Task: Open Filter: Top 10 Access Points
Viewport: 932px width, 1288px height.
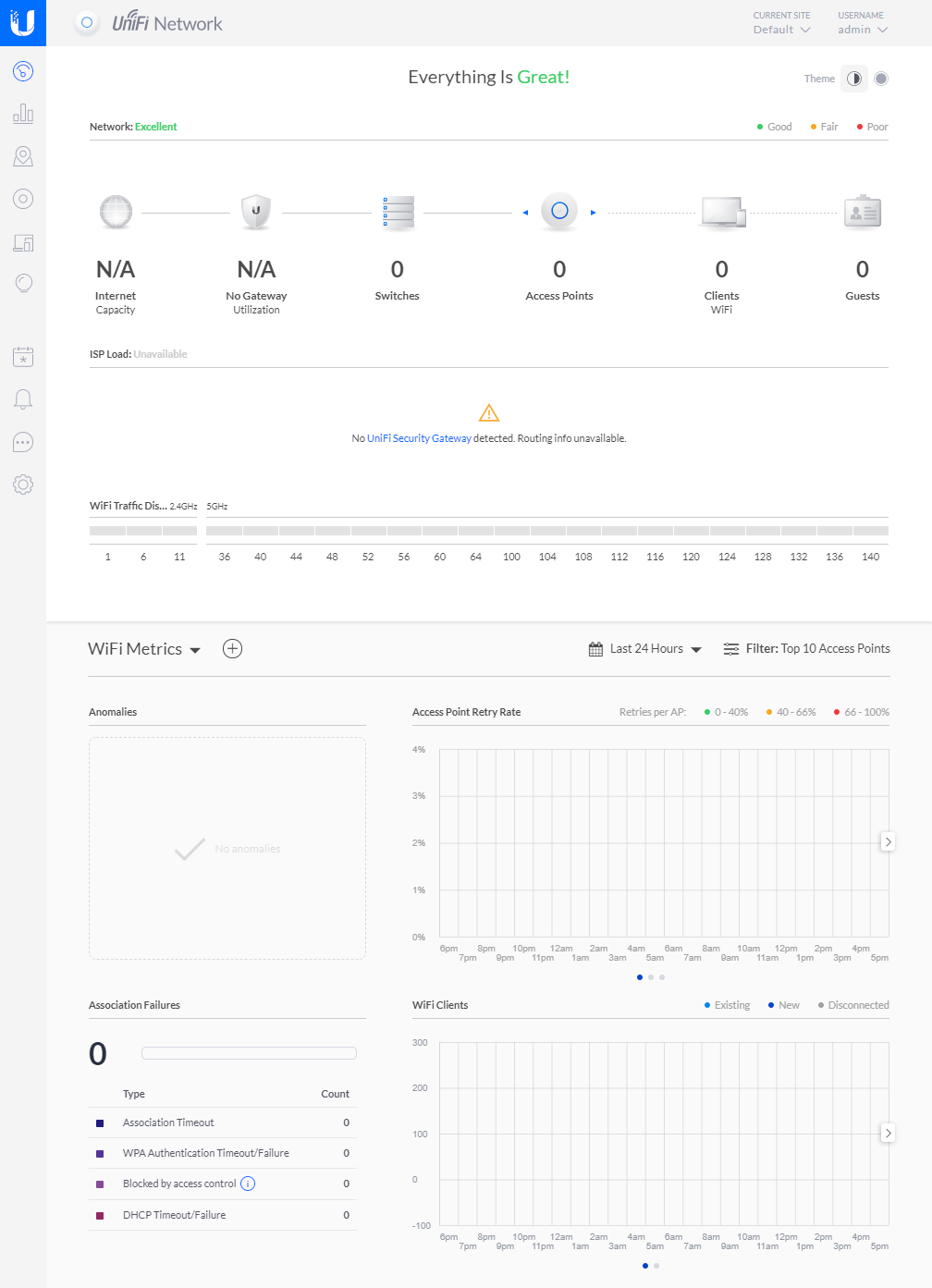Action: (x=807, y=649)
